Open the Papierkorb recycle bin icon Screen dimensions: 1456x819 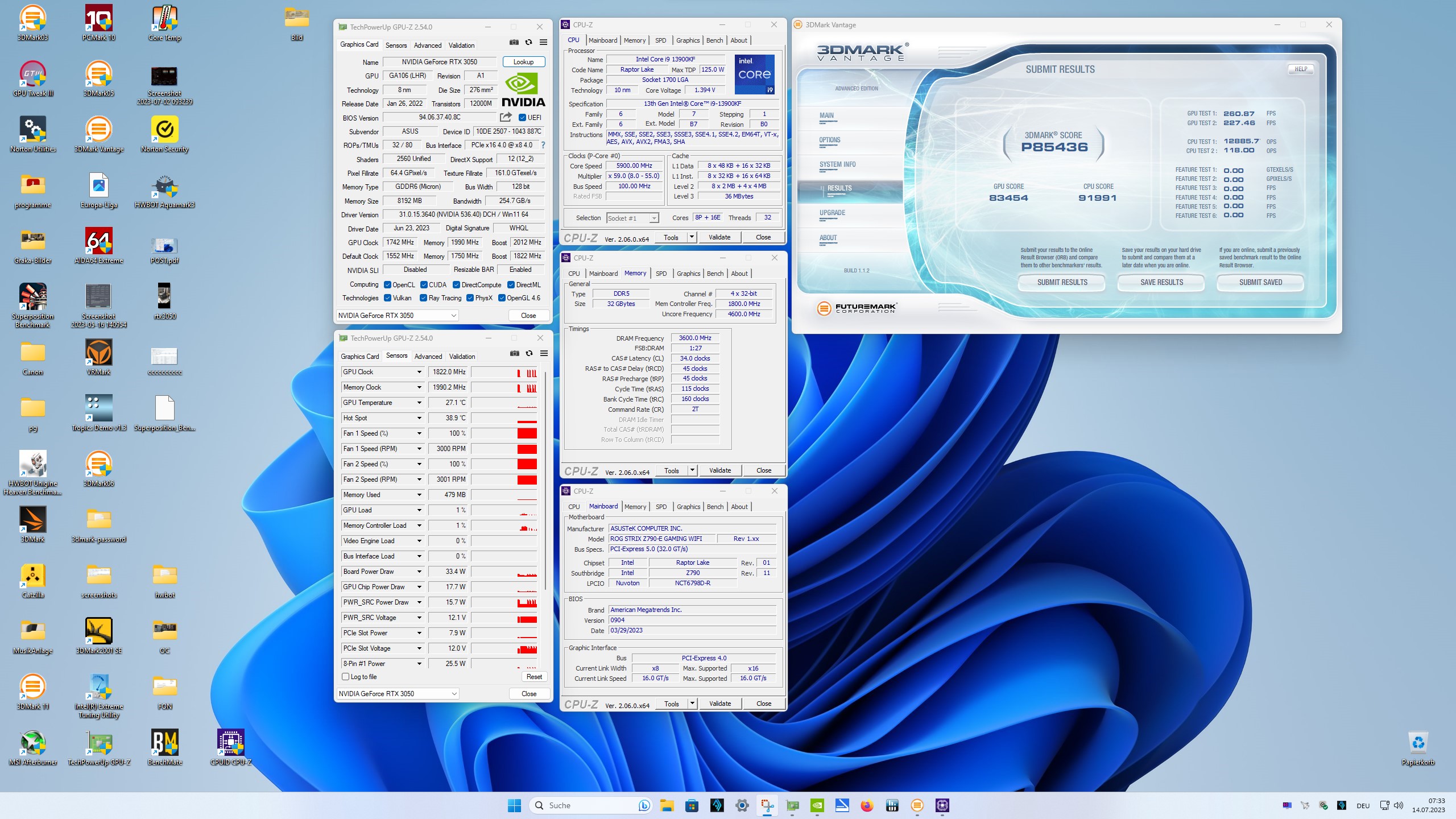[1418, 747]
